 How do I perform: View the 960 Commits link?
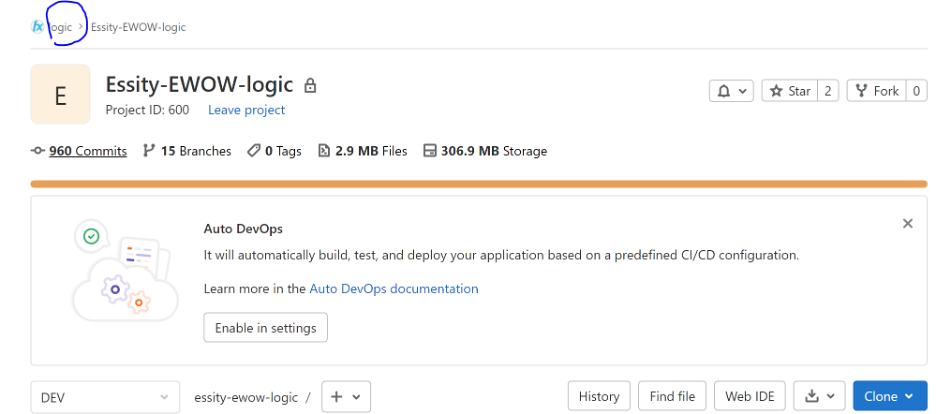tap(79, 152)
